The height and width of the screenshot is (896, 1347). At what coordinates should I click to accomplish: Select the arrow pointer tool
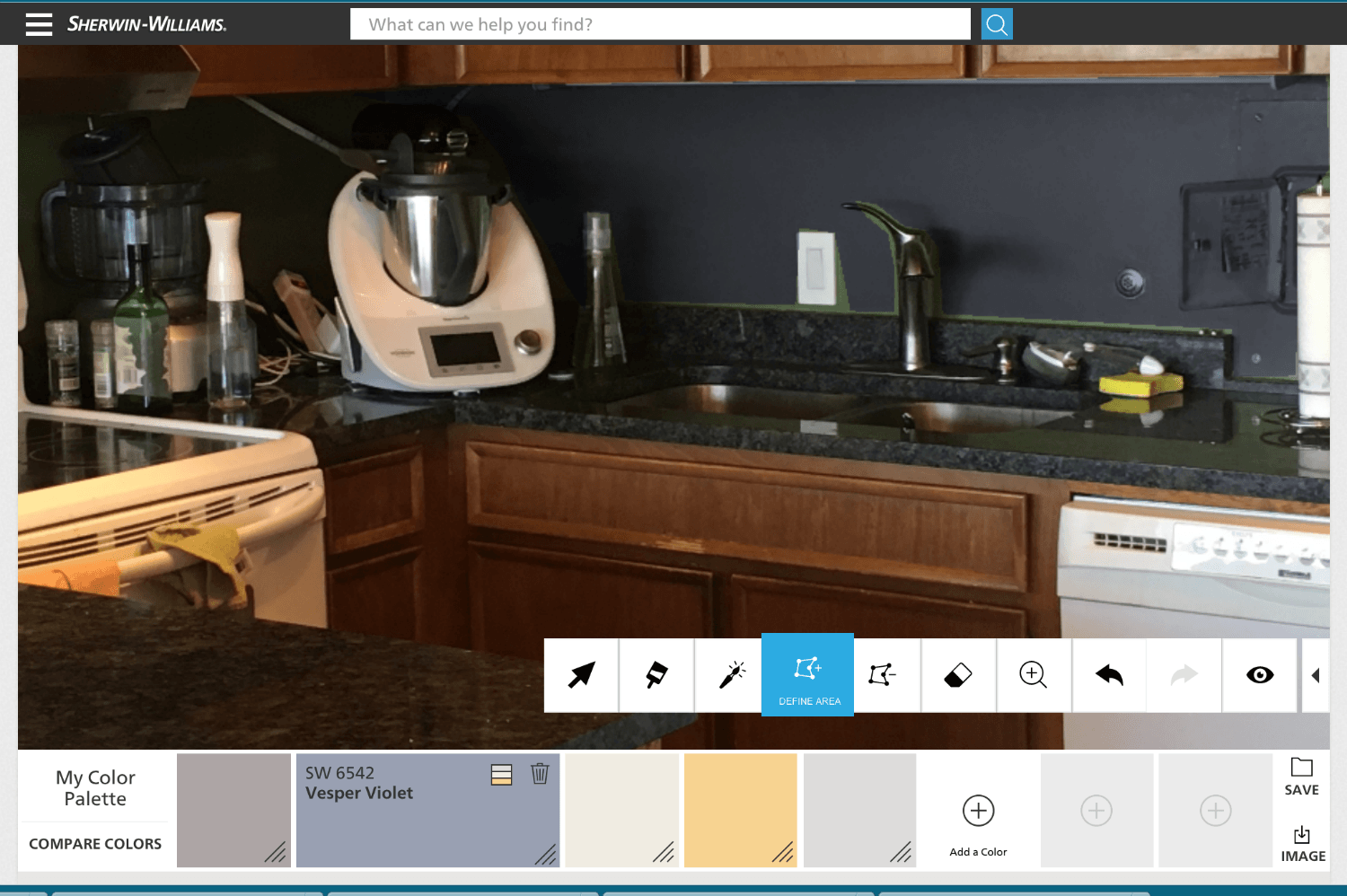pyautogui.click(x=581, y=675)
